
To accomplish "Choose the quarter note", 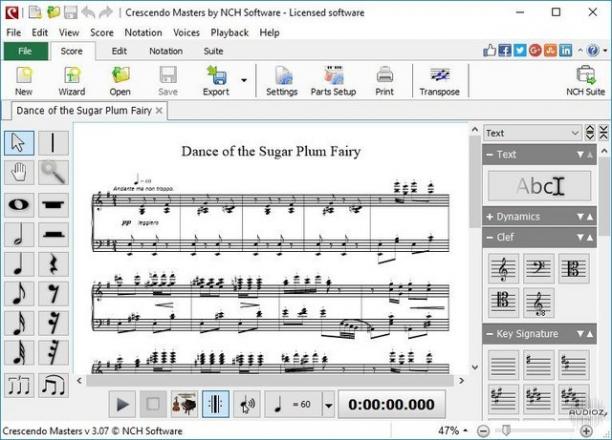I will tap(19, 264).
